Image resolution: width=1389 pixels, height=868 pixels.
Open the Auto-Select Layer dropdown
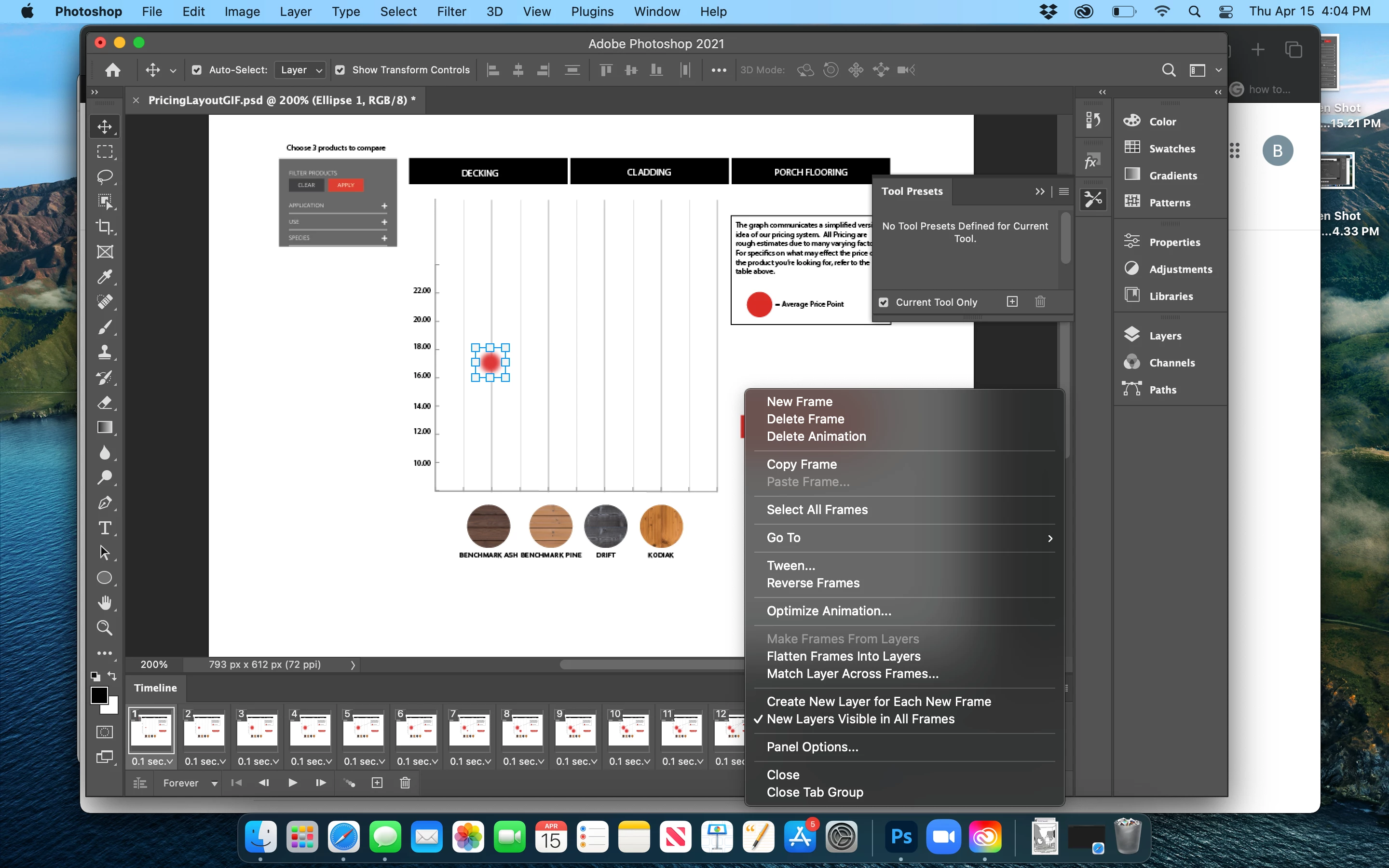(301, 70)
